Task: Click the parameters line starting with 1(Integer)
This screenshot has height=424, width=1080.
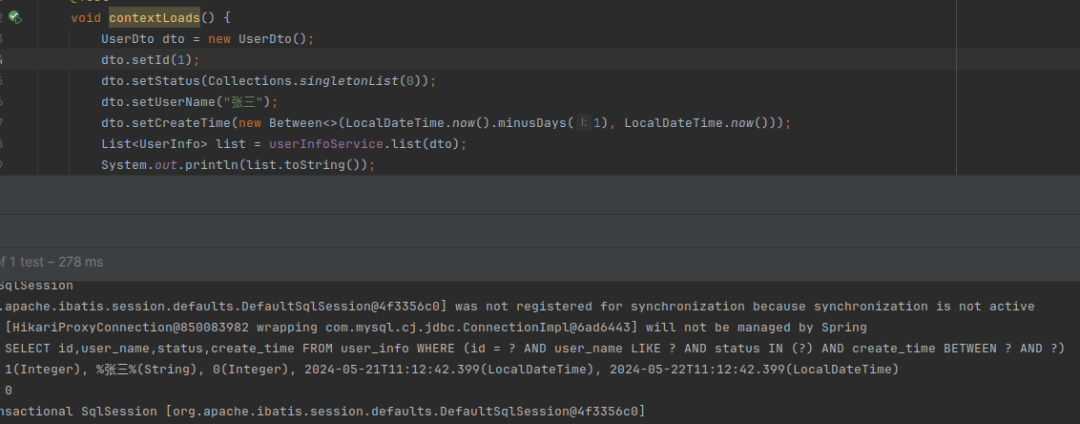Action: 452,370
